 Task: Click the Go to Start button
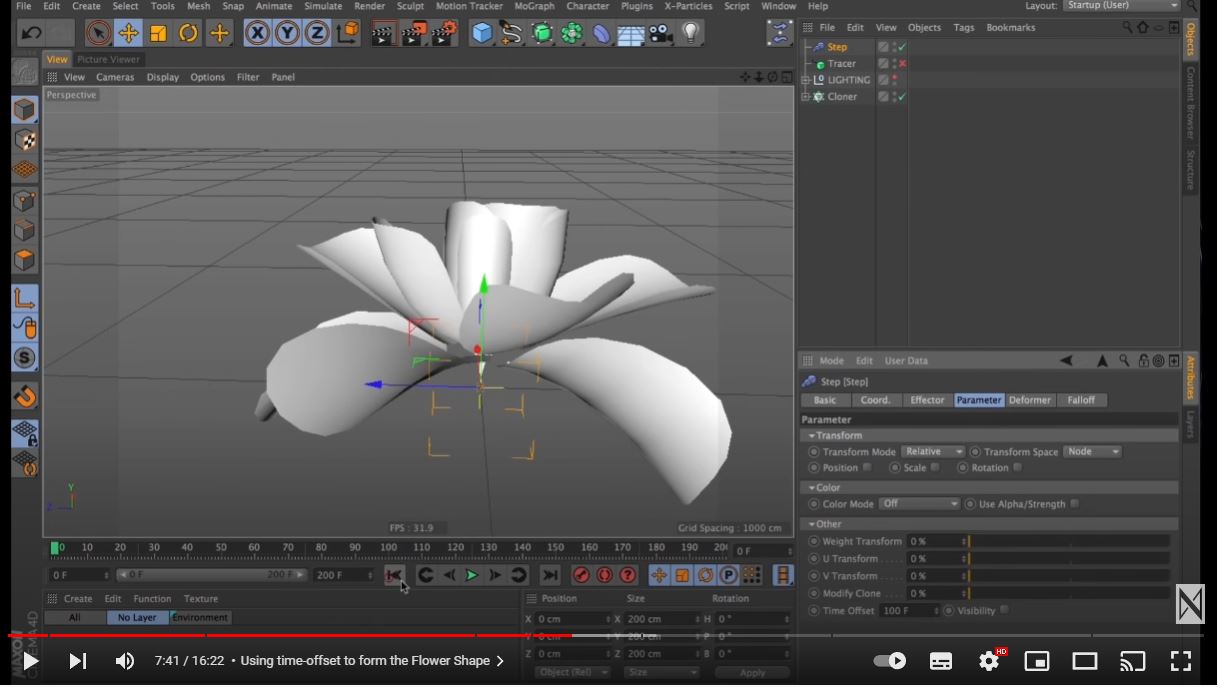pyautogui.click(x=394, y=575)
